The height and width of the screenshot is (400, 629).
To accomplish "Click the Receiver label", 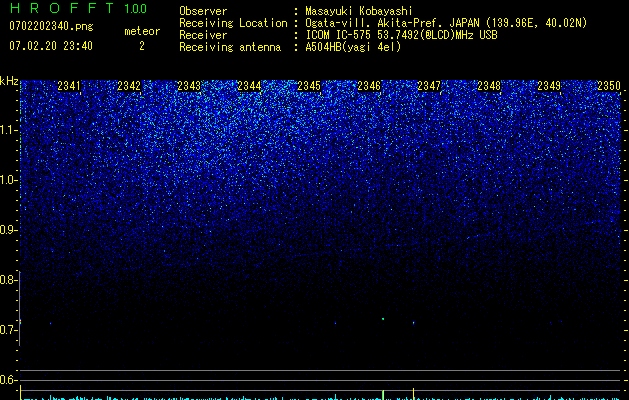I will 203,35.
